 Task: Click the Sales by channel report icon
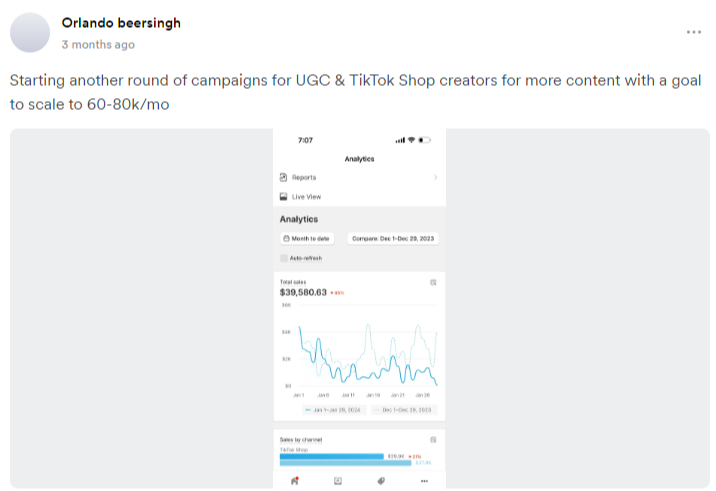click(433, 439)
